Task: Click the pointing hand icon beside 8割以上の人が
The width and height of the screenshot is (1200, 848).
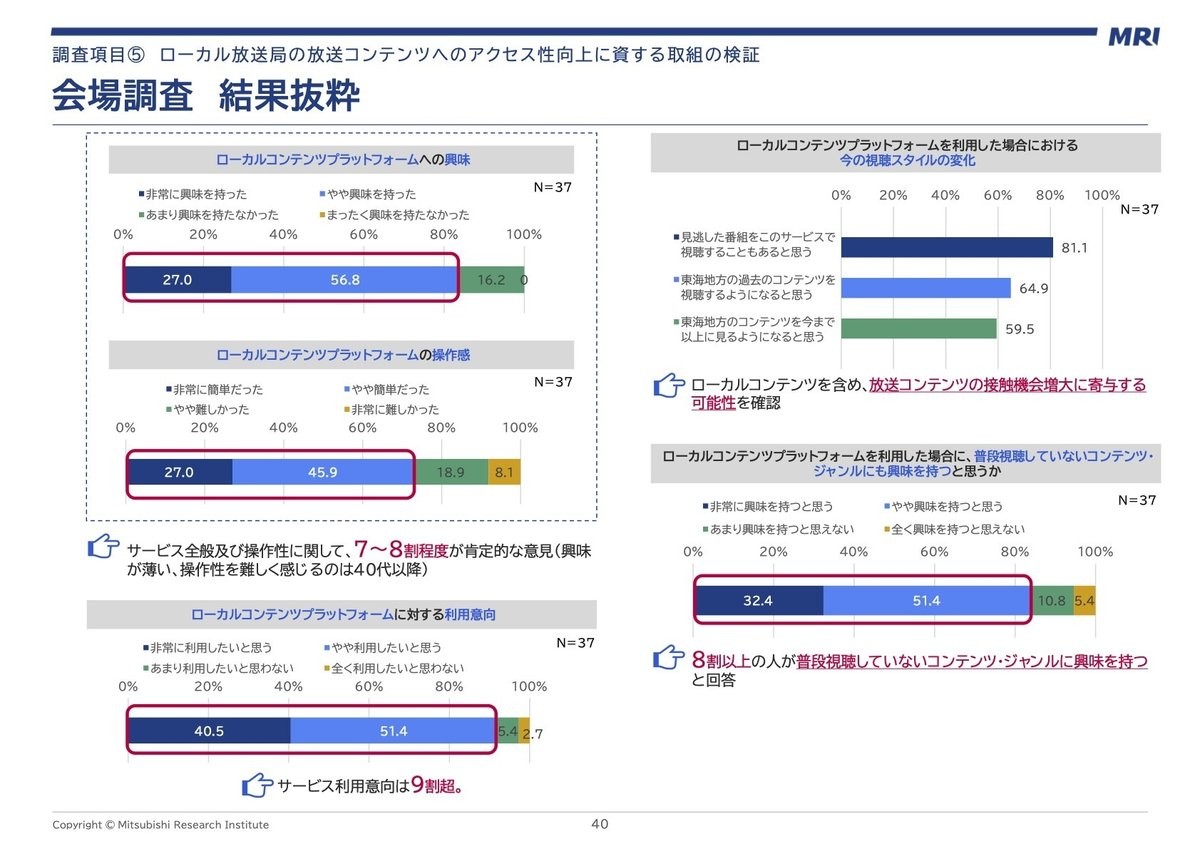Action: (x=667, y=659)
